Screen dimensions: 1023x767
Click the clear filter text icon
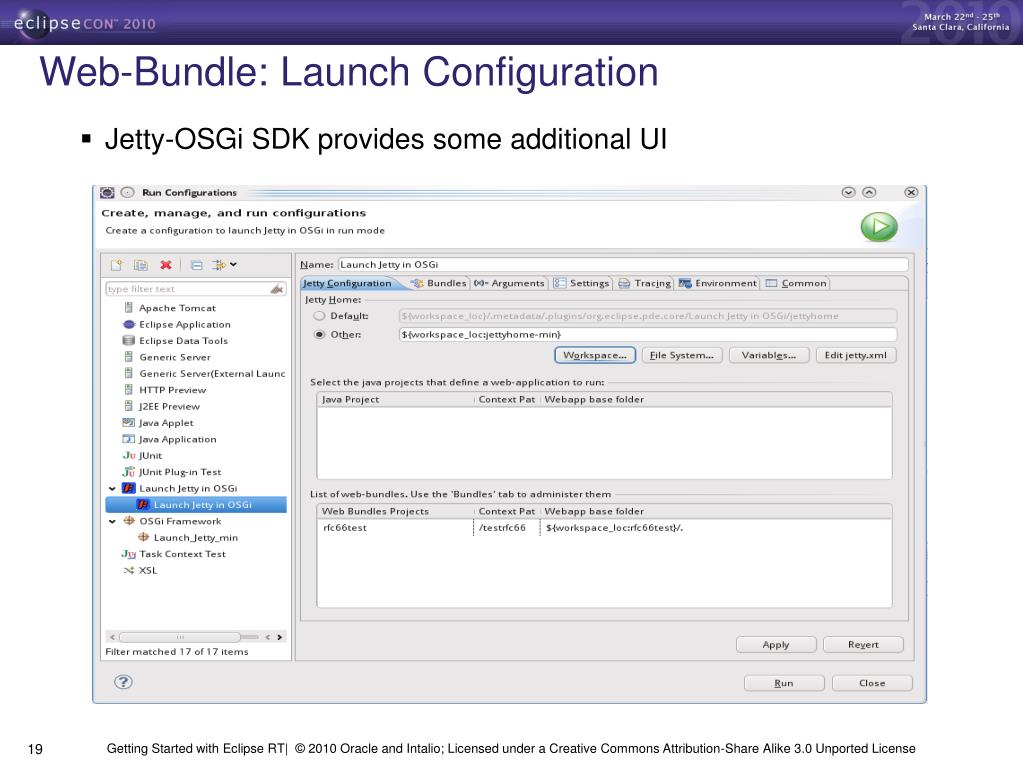(x=277, y=289)
